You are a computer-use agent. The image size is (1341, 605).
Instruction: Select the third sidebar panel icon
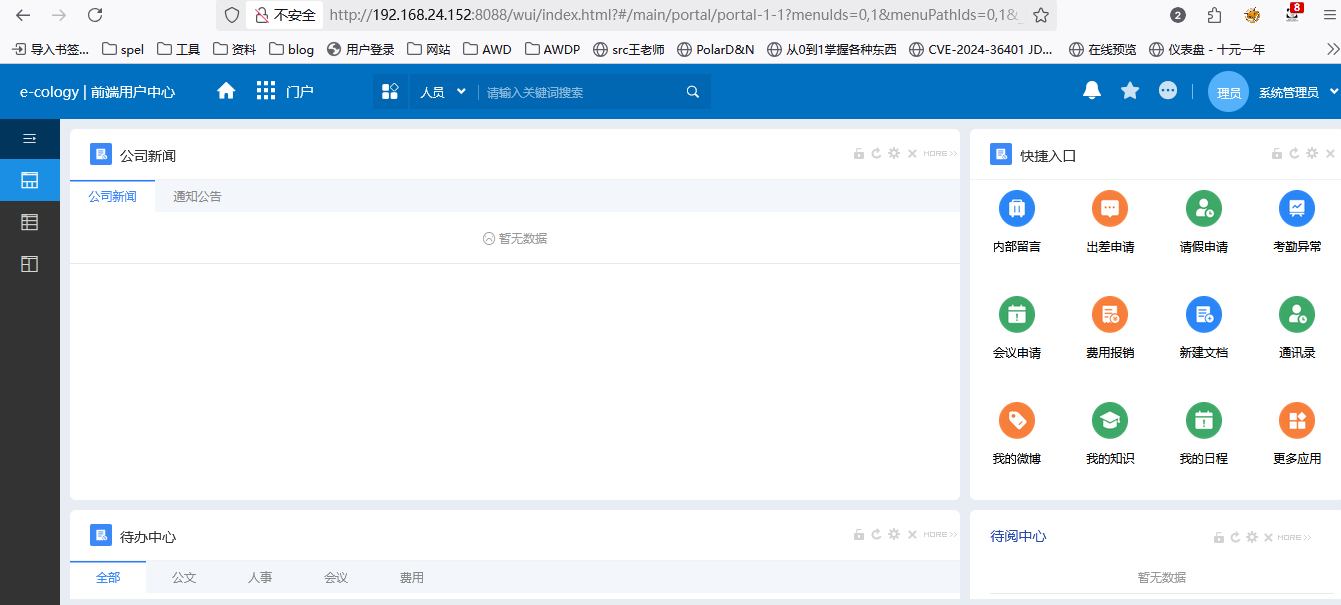[x=30, y=264]
